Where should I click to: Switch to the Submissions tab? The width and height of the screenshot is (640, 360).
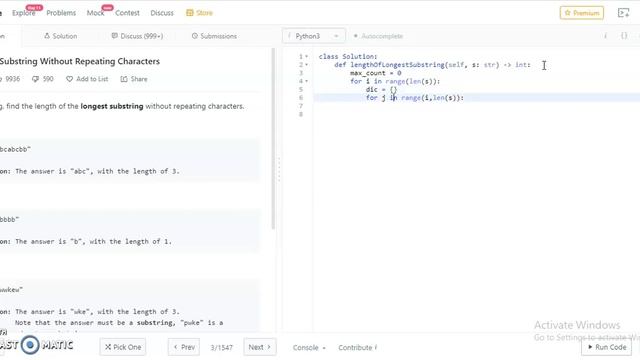pos(214,36)
